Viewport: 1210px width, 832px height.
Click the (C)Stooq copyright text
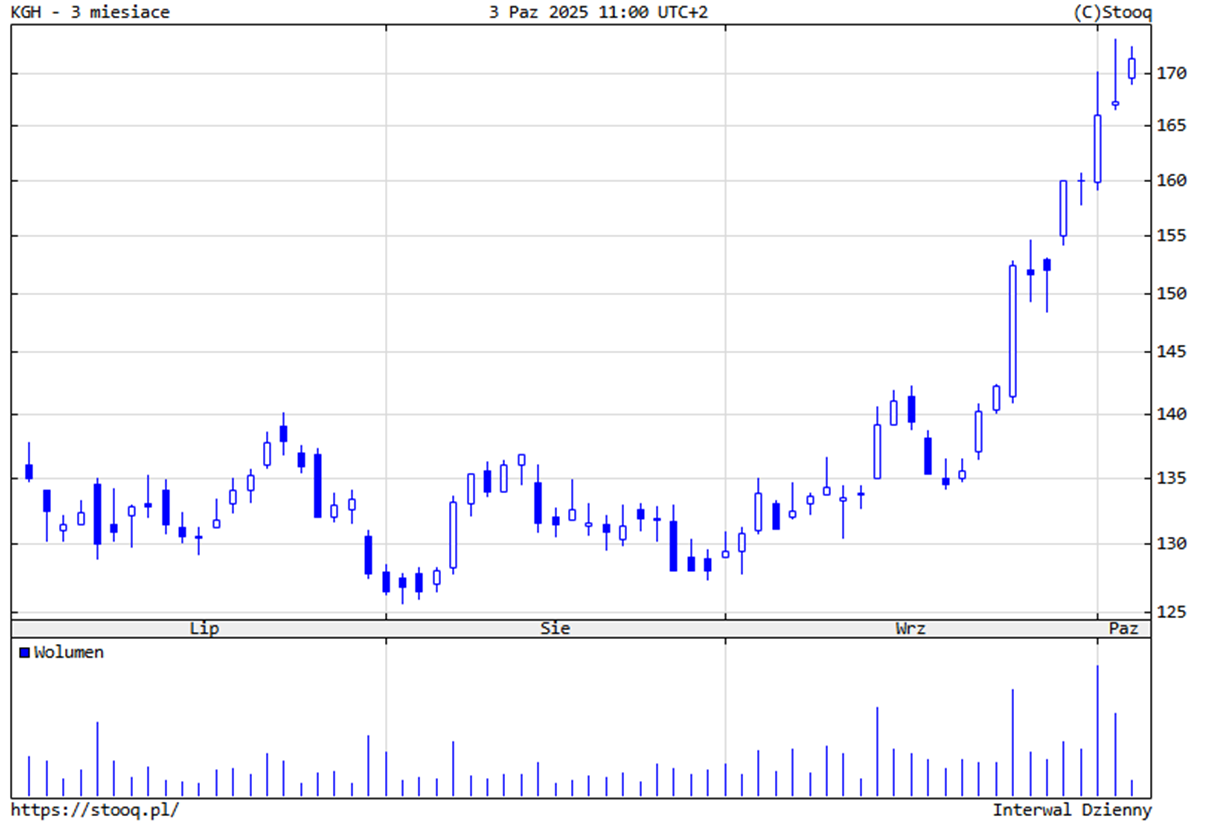tap(1111, 12)
